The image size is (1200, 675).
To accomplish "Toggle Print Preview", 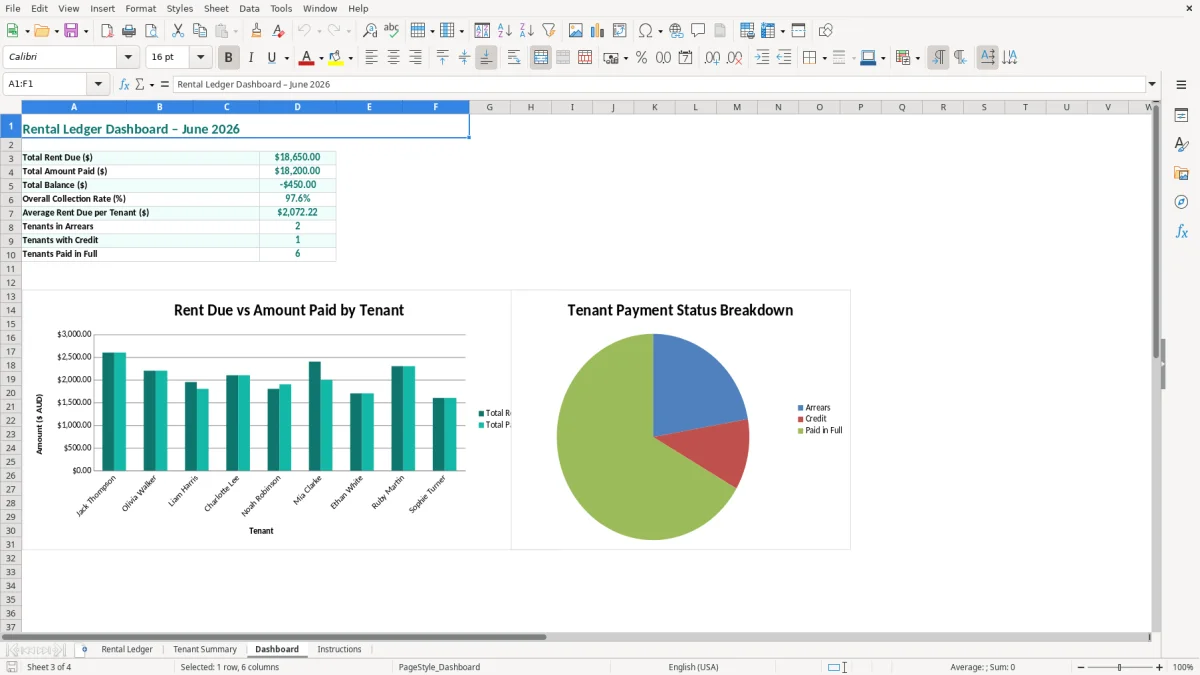I will click(150, 31).
